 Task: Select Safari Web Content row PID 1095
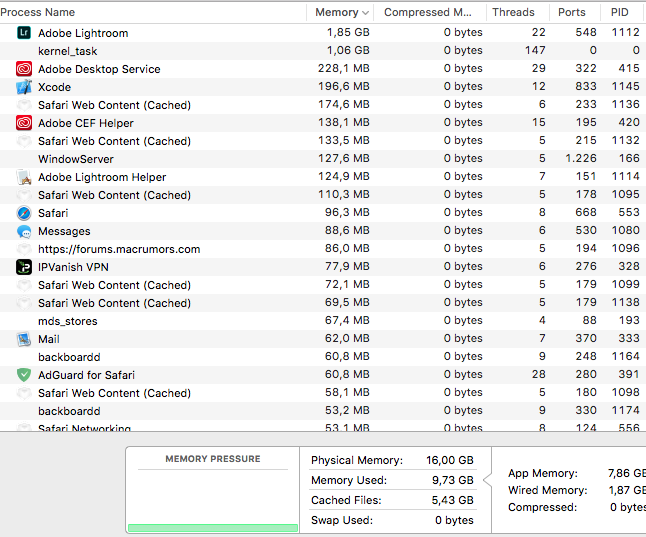pos(323,195)
